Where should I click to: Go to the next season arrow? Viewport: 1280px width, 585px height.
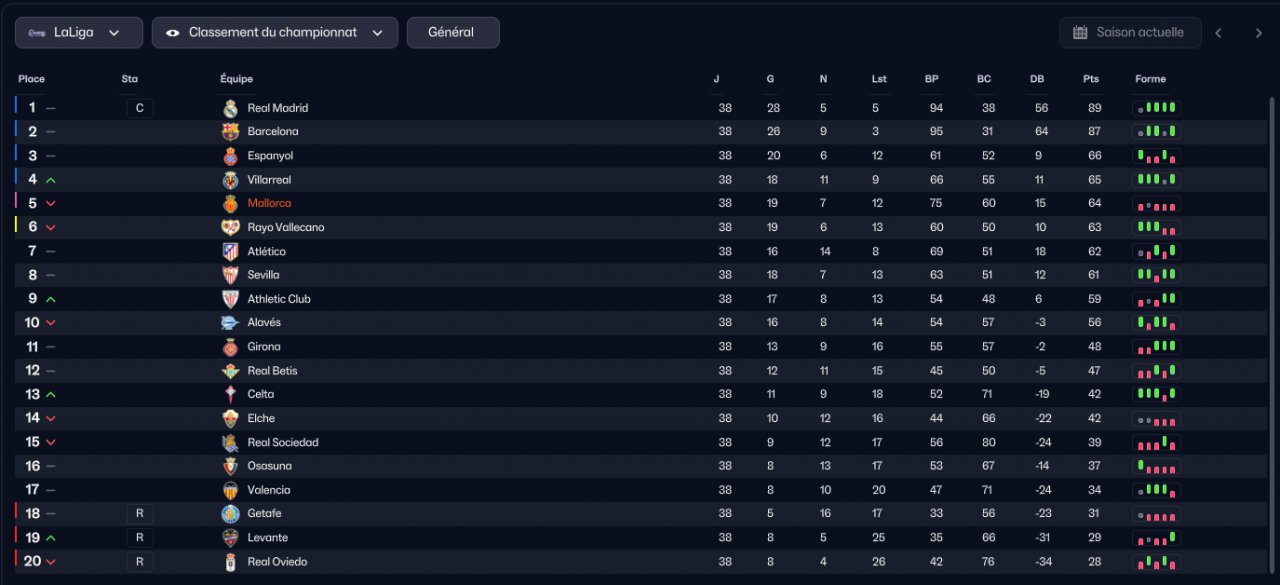[x=1259, y=33]
